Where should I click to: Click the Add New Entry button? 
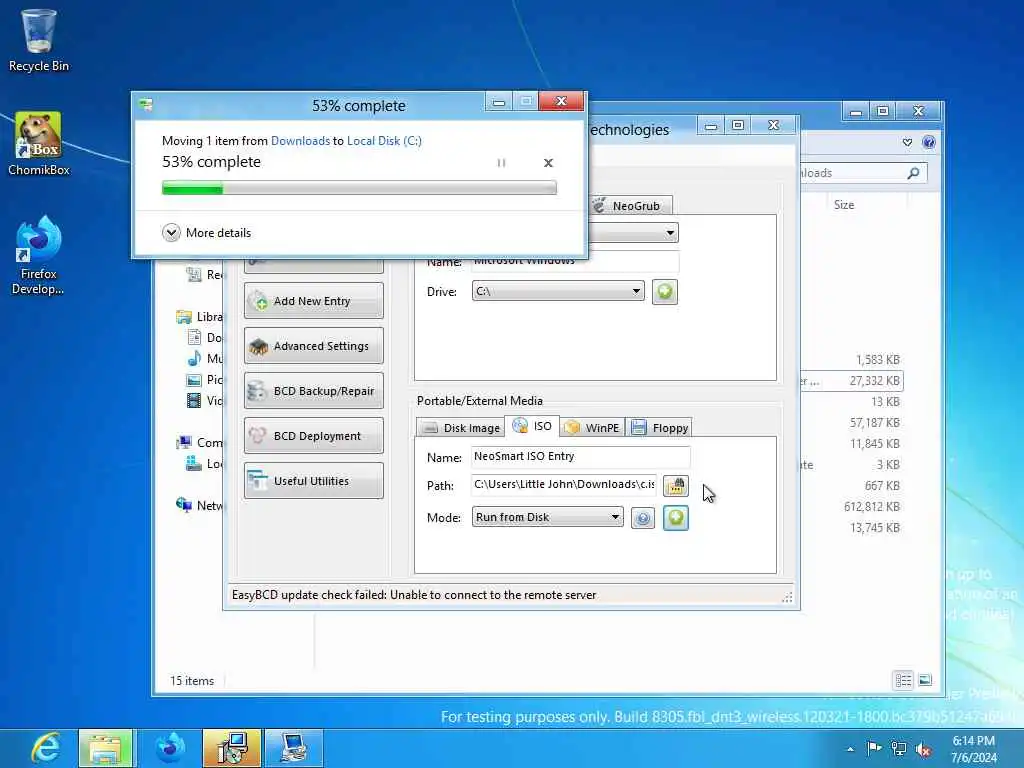(313, 300)
